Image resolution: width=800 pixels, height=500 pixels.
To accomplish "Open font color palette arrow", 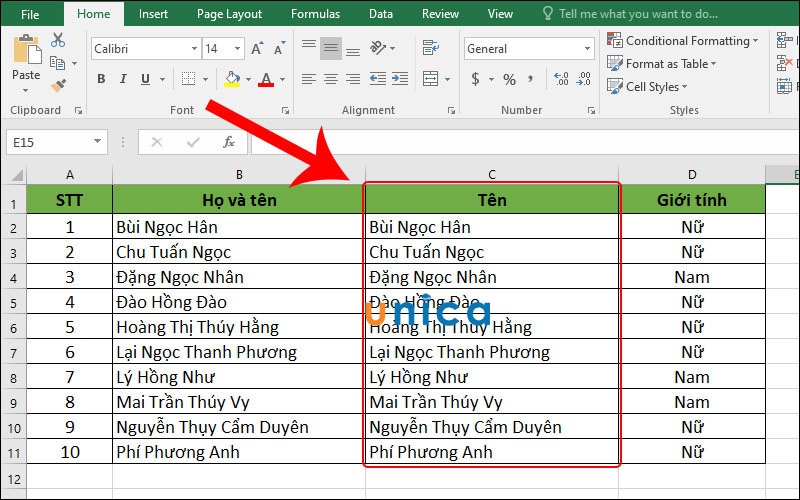I will 283,79.
